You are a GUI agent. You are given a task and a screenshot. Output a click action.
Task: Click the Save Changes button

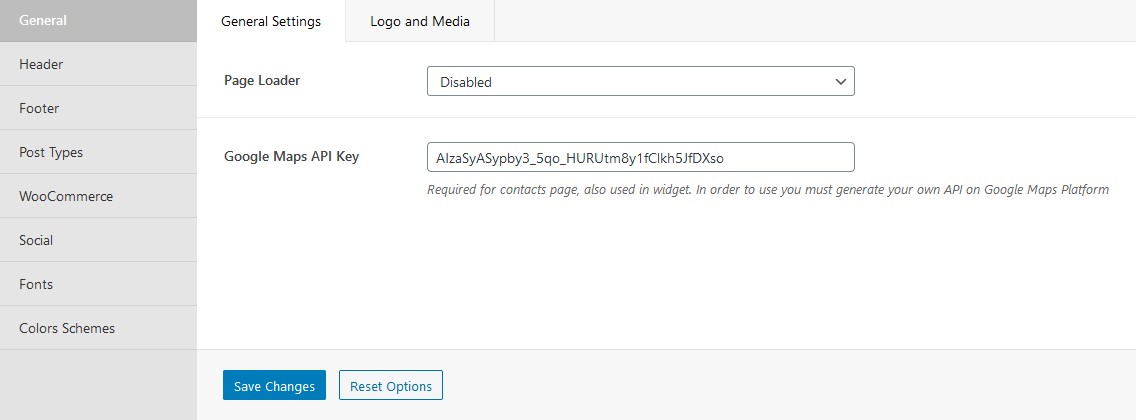tap(275, 385)
